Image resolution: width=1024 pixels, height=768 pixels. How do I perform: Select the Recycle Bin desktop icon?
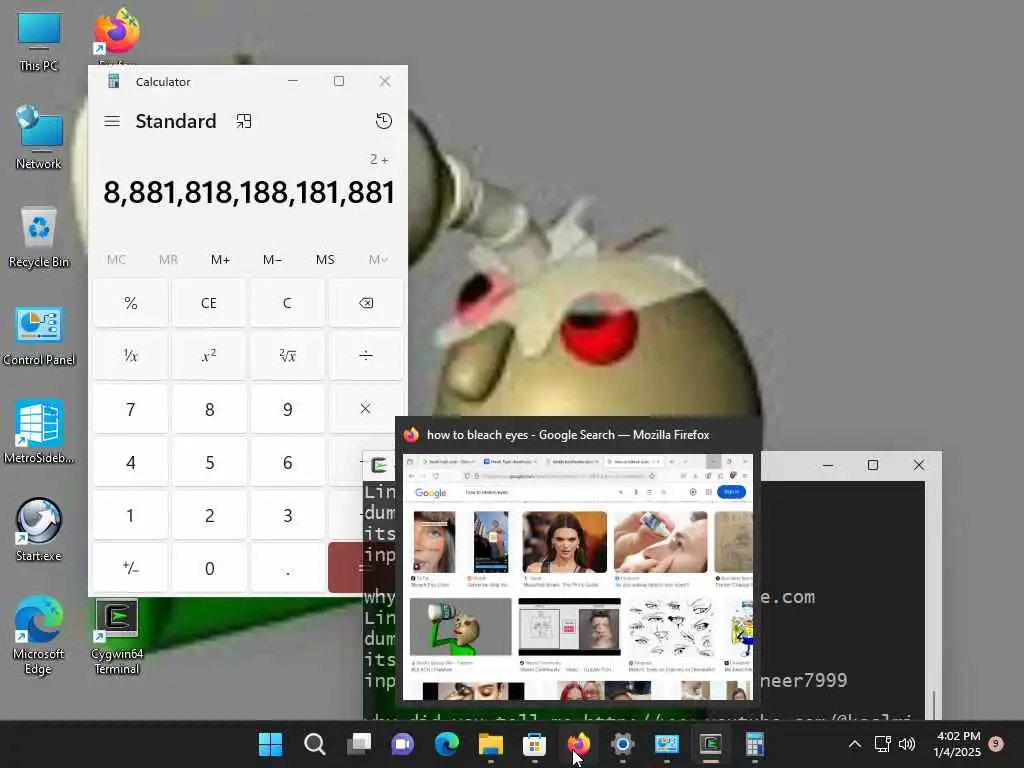pyautogui.click(x=39, y=236)
